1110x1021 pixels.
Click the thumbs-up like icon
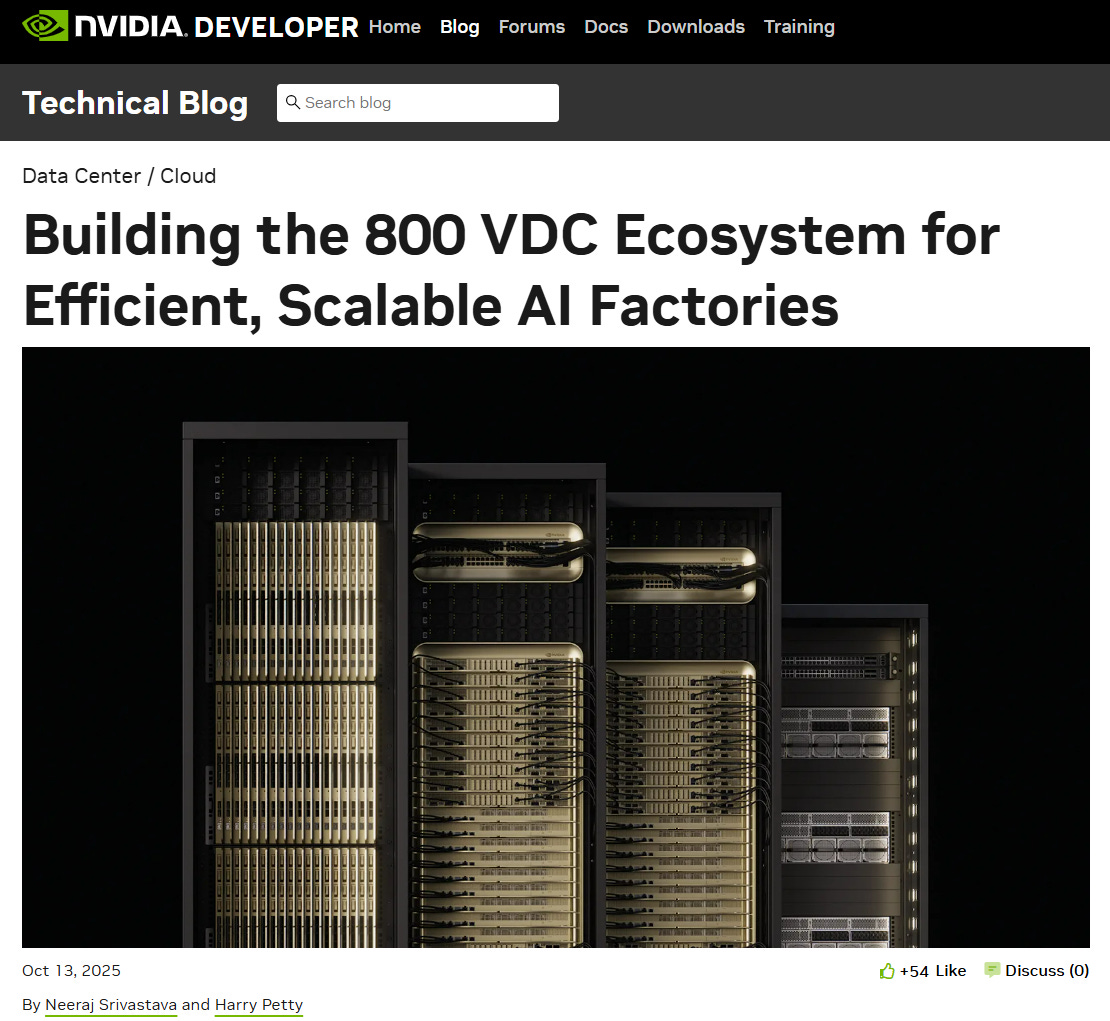(x=886, y=971)
